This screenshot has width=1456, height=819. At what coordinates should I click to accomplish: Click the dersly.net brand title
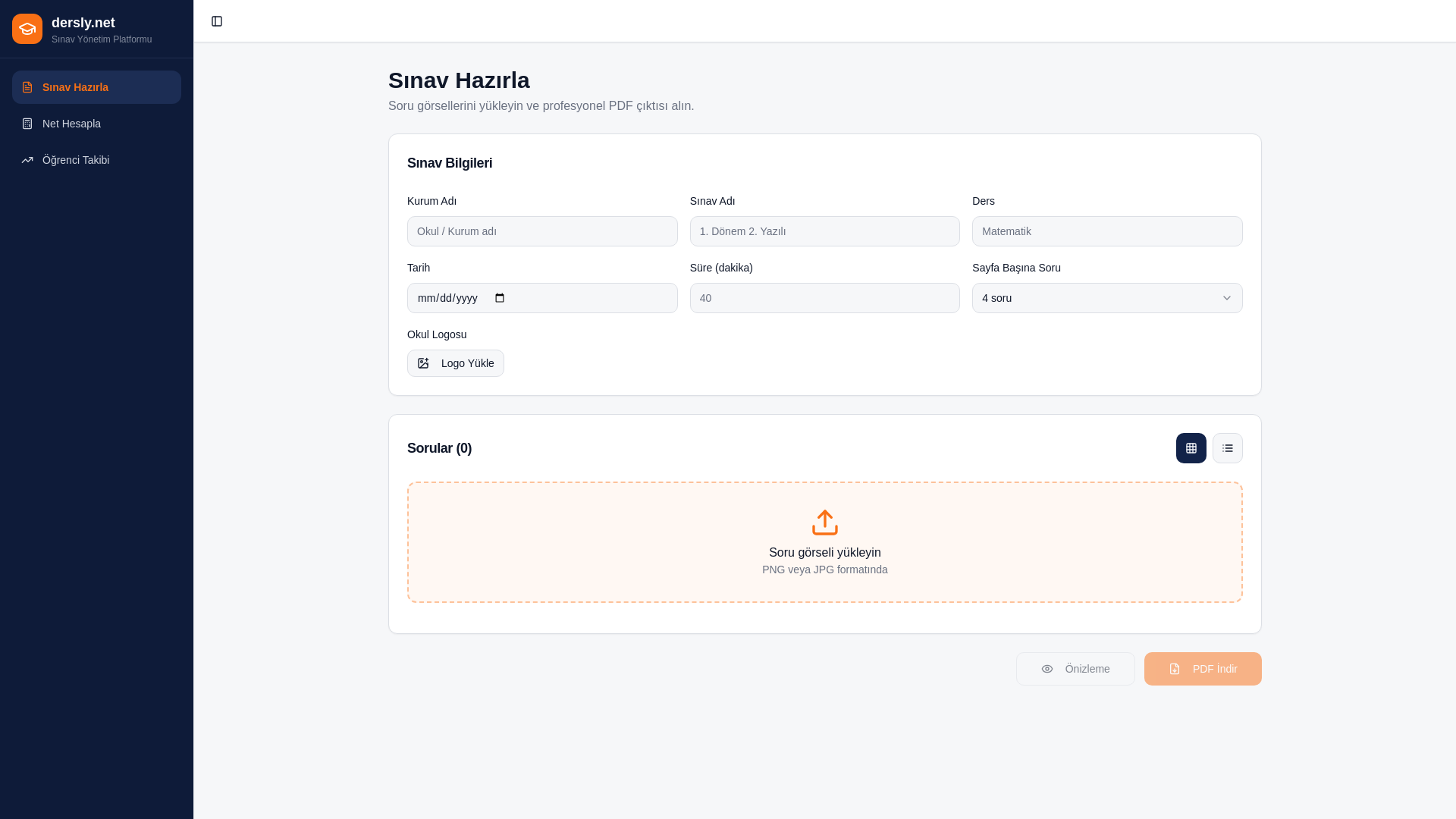click(83, 23)
